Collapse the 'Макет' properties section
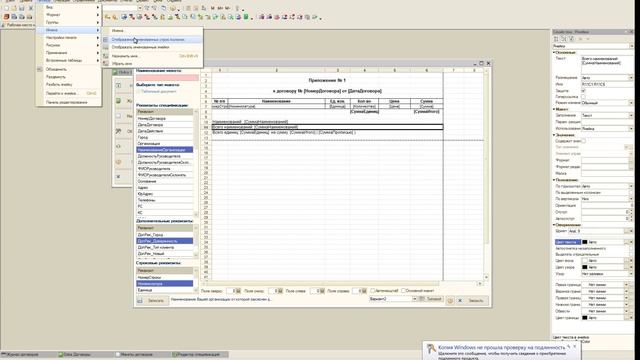640x360 pixels. [x=554, y=109]
